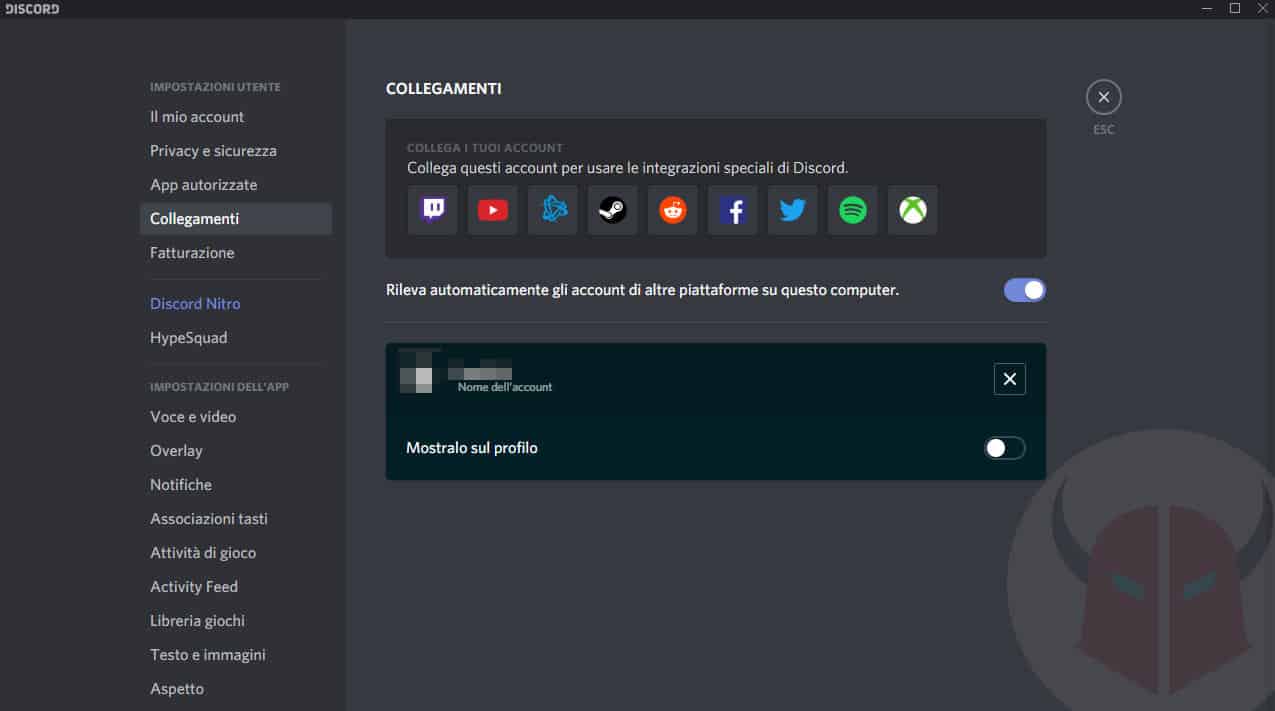This screenshot has height=711, width=1275.
Task: Open Activity Feed settings
Action: coord(236,587)
